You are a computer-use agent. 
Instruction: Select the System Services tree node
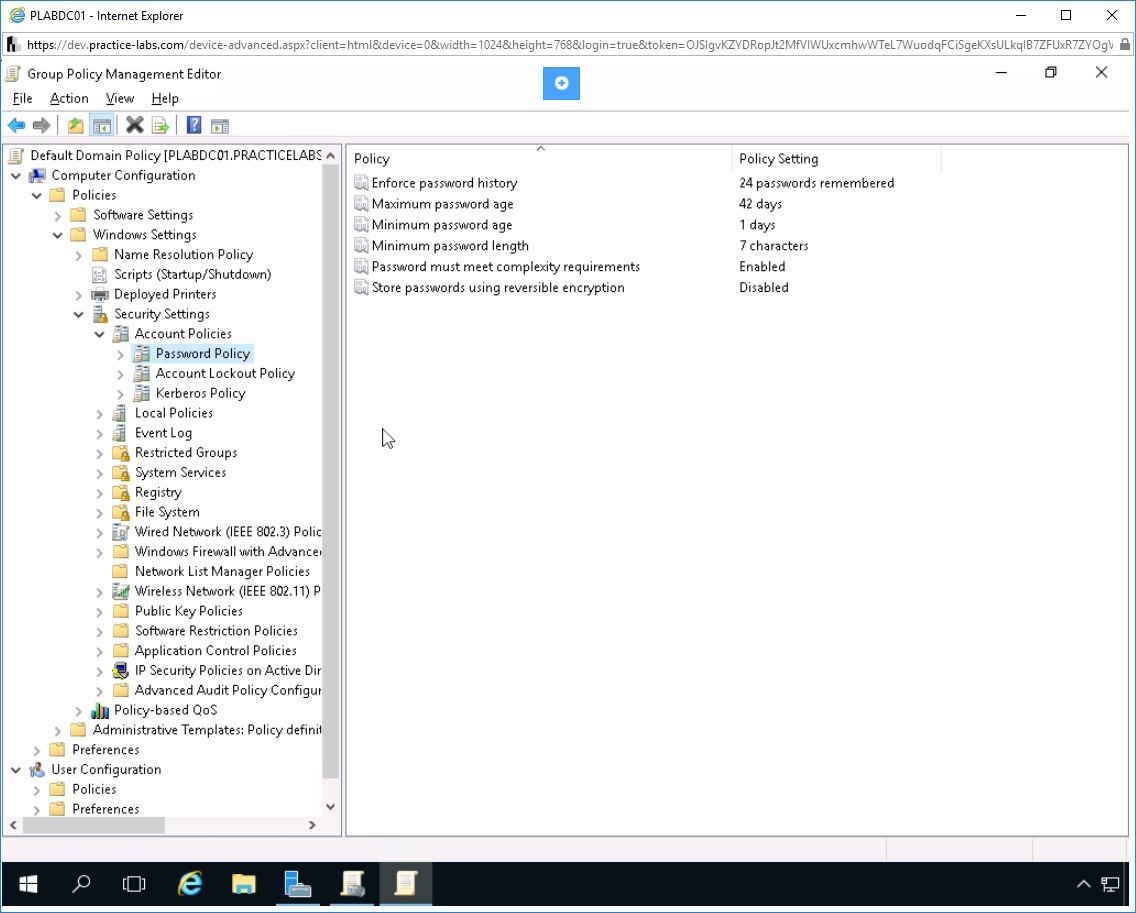pyautogui.click(x=180, y=472)
